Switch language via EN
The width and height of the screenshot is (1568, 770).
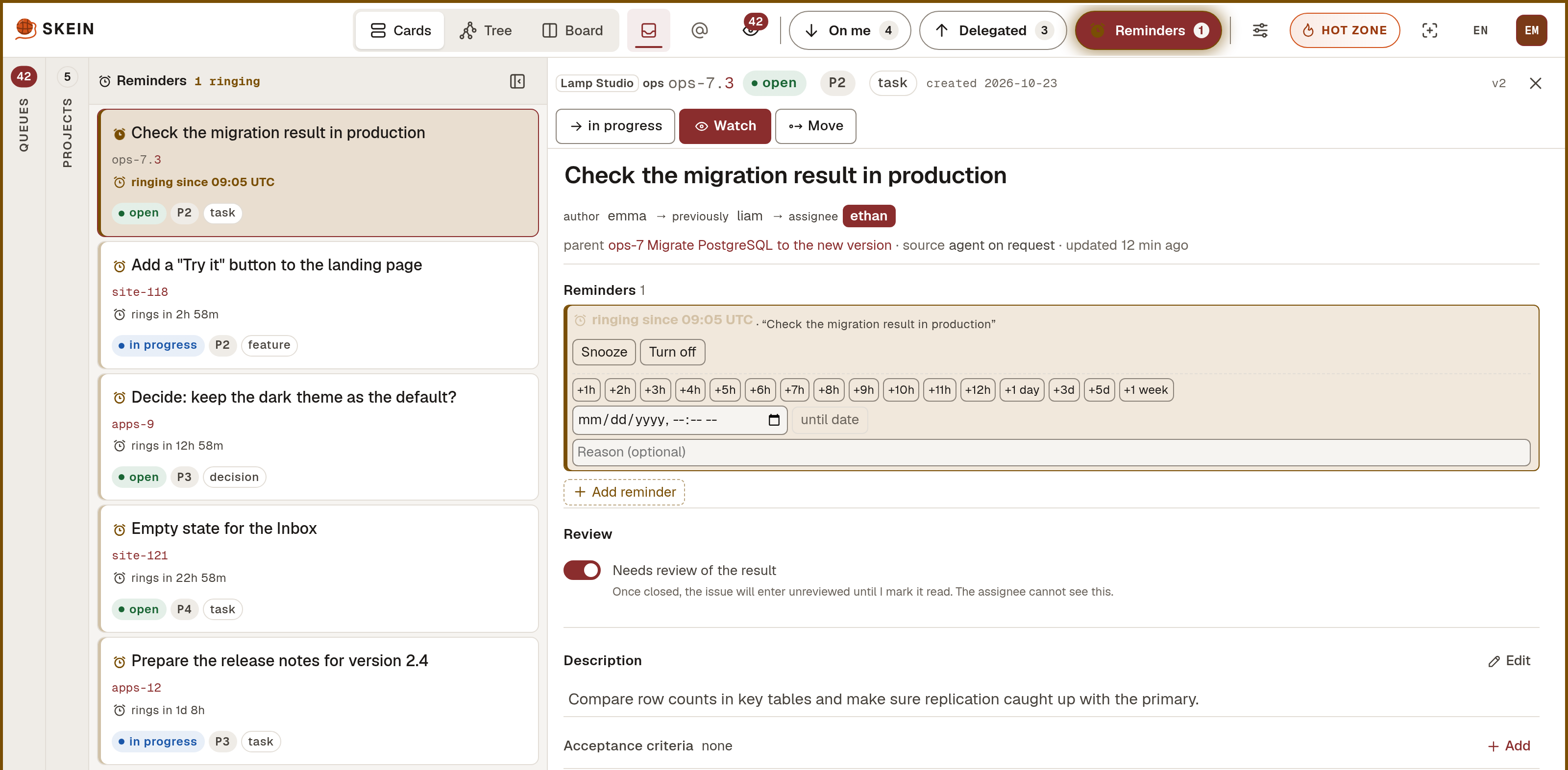[1480, 30]
